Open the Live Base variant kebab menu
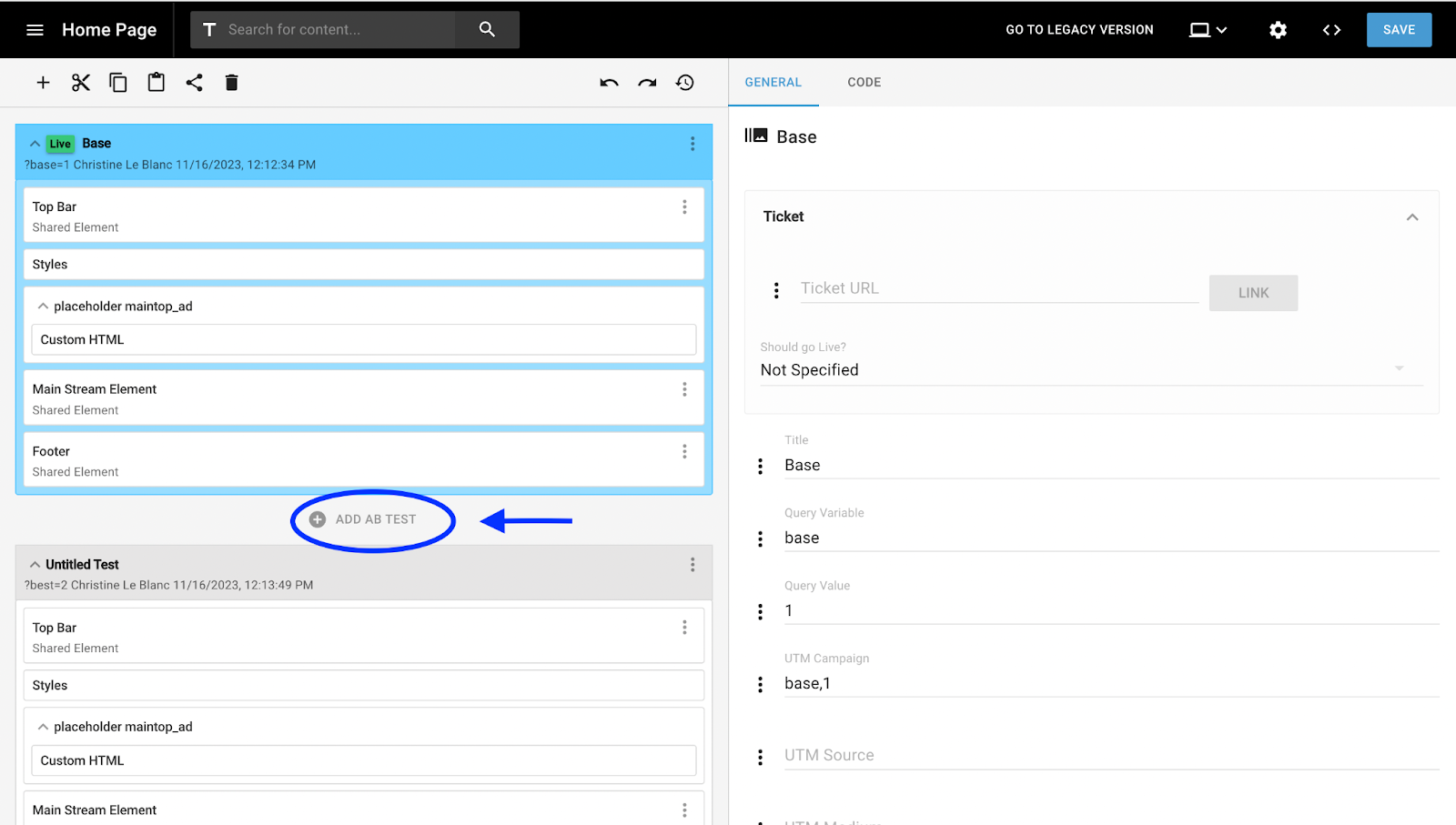This screenshot has height=825, width=1456. pos(692,143)
